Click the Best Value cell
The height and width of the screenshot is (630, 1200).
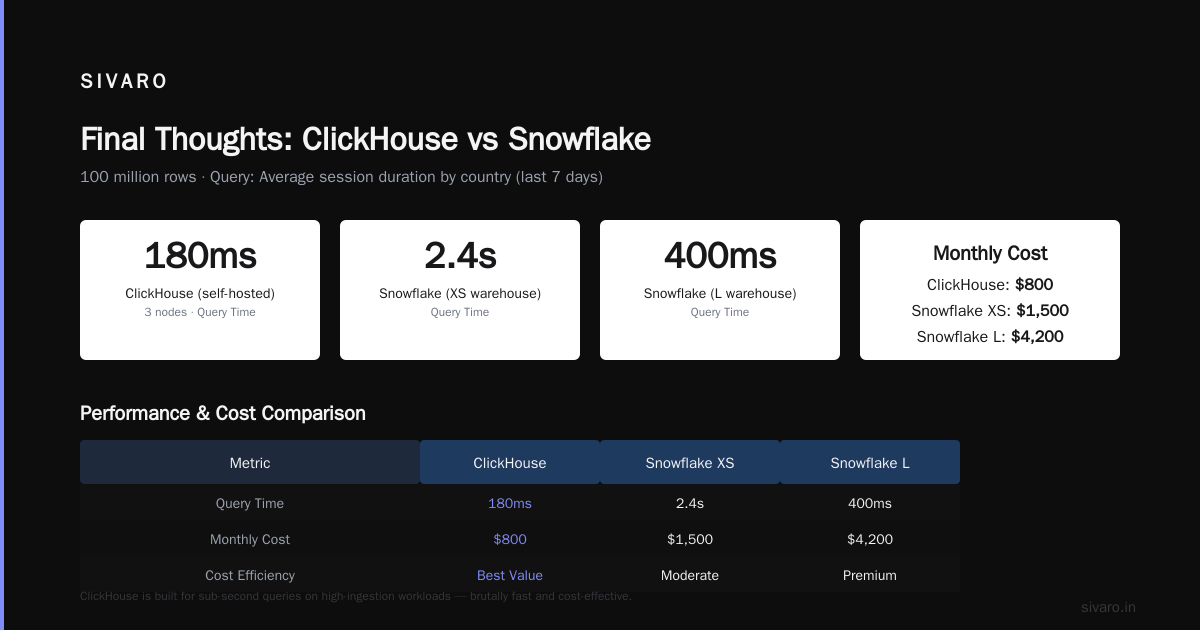[x=510, y=575]
